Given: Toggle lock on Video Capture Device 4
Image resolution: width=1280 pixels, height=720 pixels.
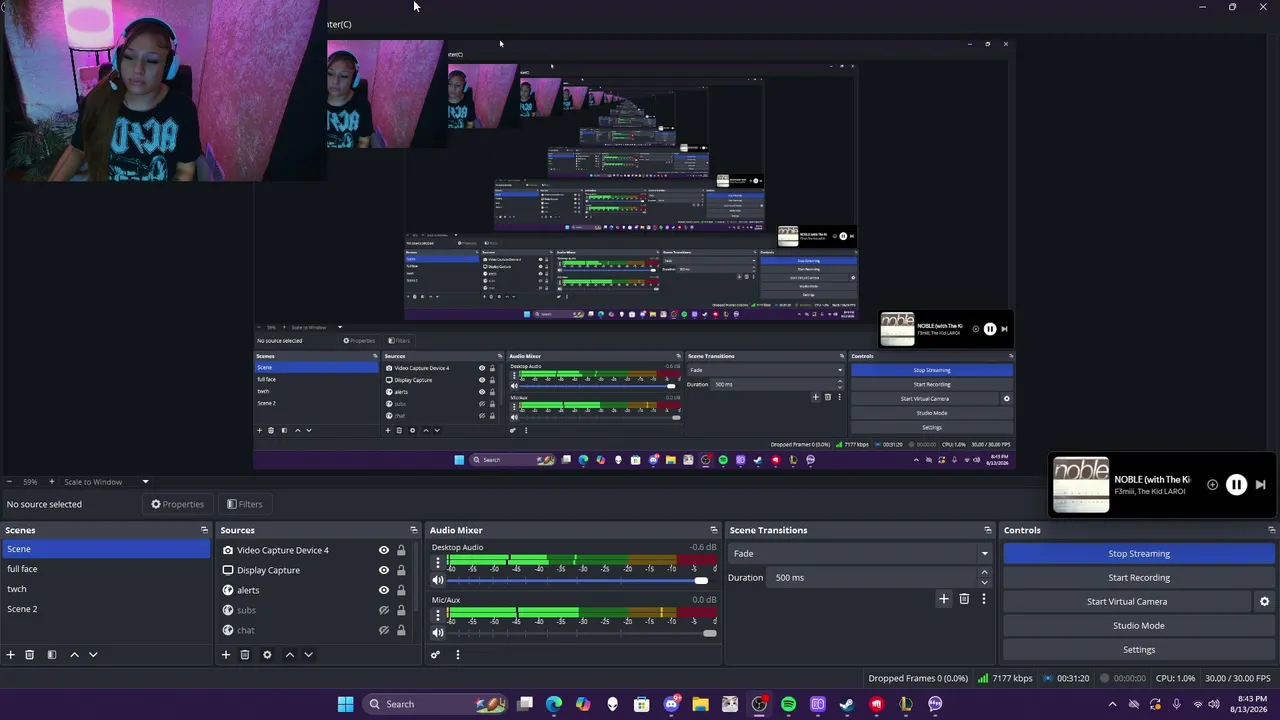Looking at the screenshot, I should (x=401, y=550).
